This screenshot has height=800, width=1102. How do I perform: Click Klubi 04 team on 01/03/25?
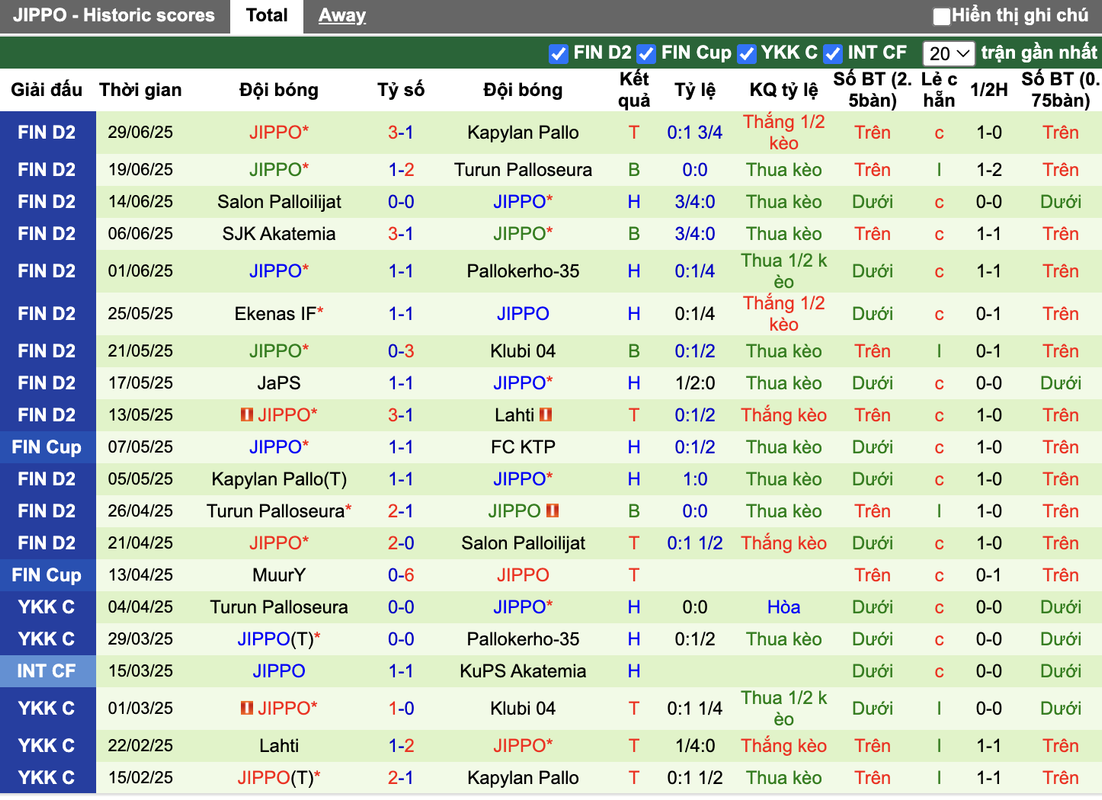tap(523, 708)
